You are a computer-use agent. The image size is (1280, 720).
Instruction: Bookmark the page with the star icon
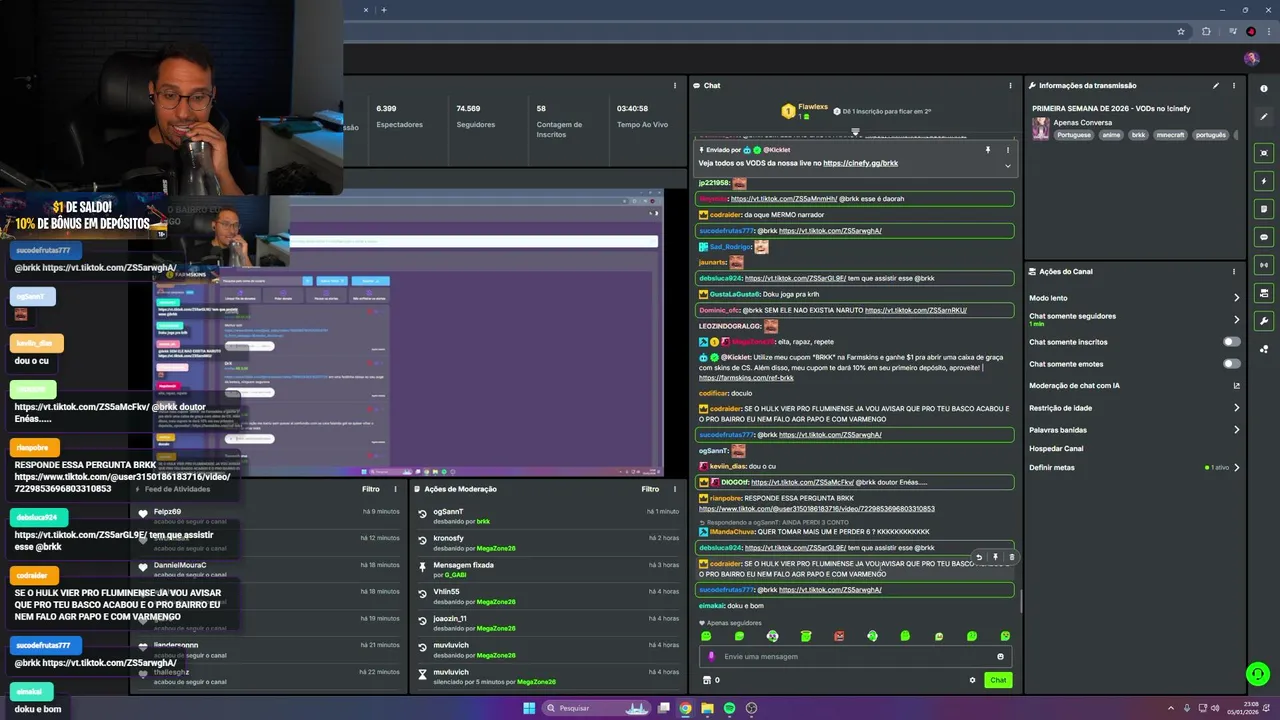(x=1181, y=32)
